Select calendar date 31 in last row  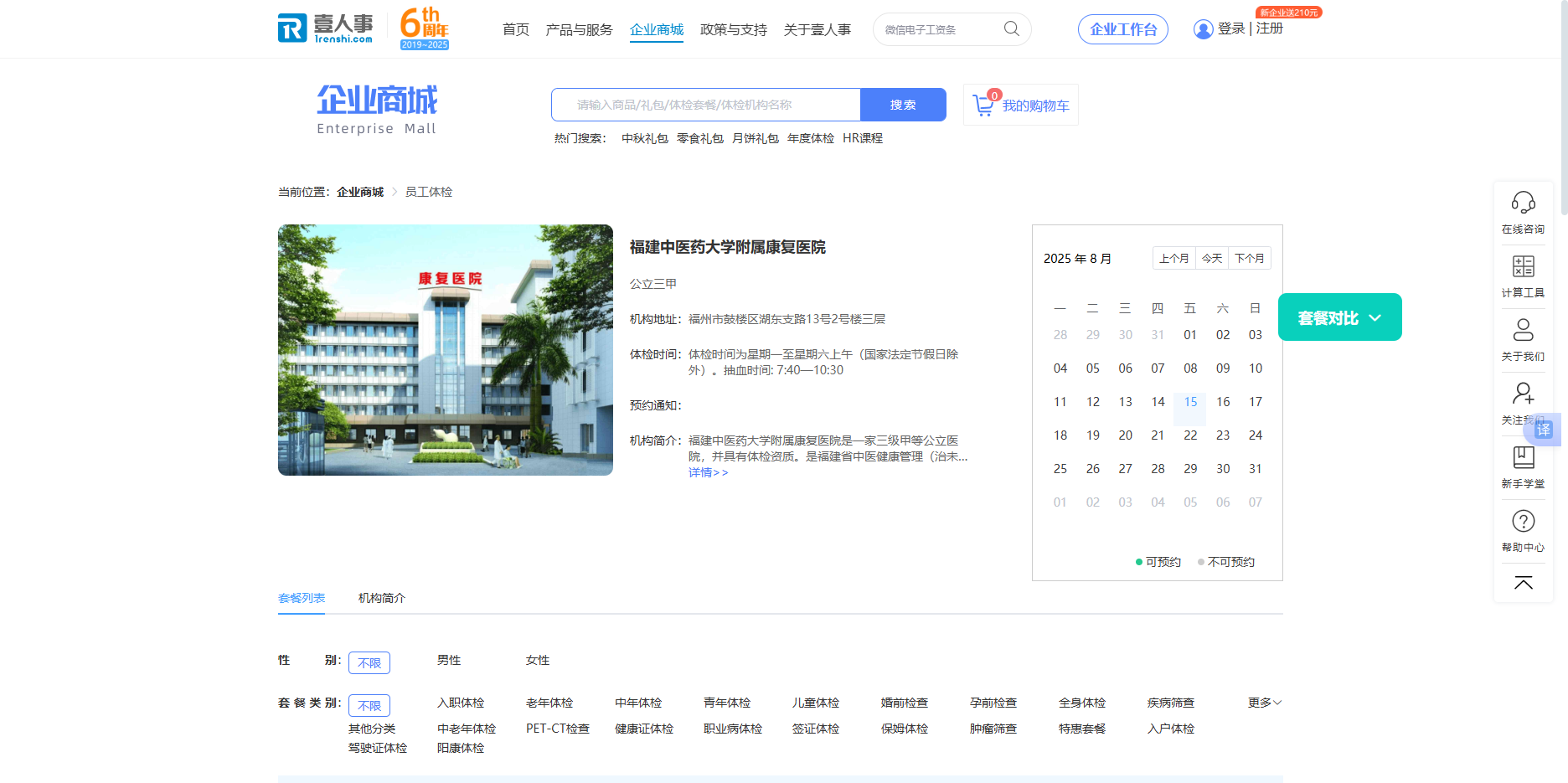pyautogui.click(x=1255, y=469)
